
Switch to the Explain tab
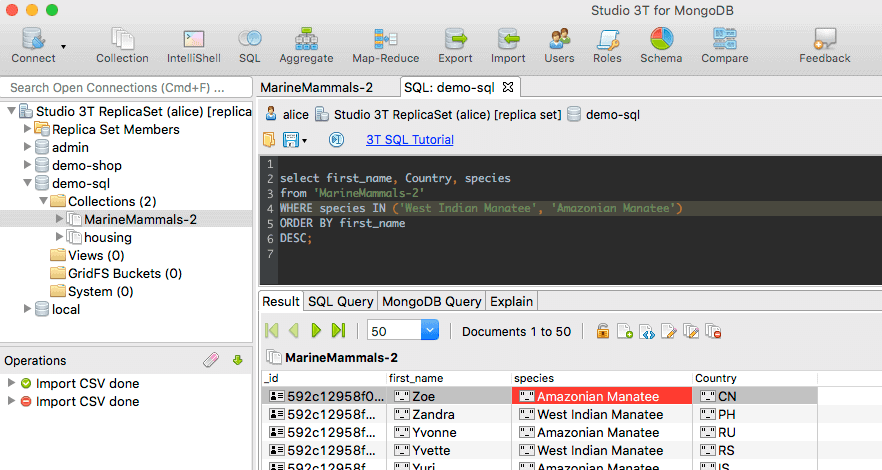(511, 301)
